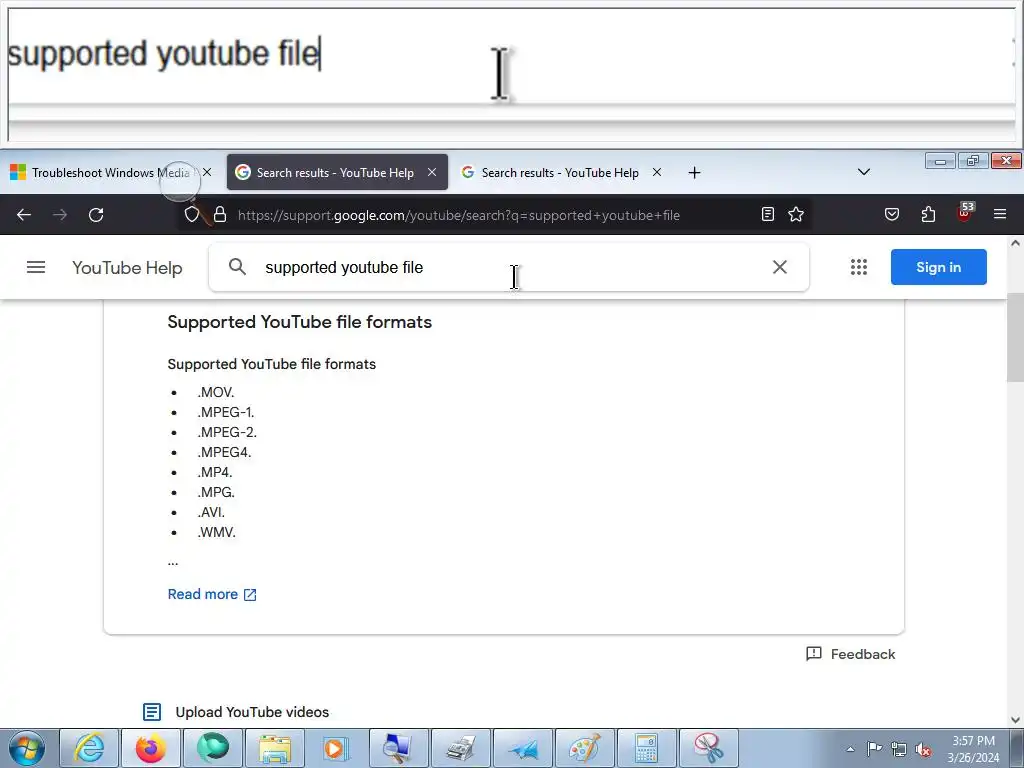1024x768 pixels.
Task: Click the page vertical scrollbar thumb
Action: click(x=1015, y=340)
